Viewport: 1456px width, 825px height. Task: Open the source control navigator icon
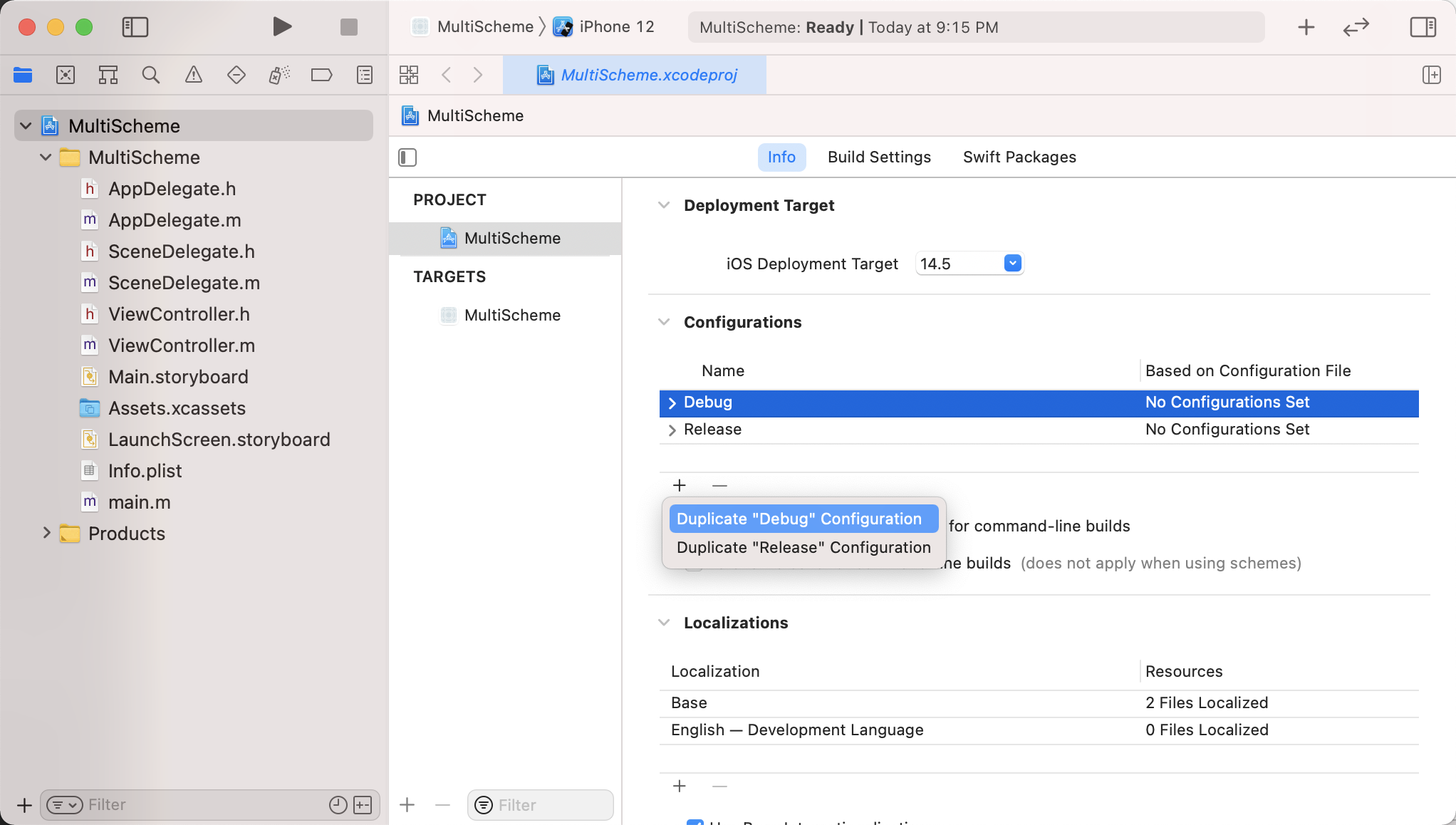tap(66, 75)
